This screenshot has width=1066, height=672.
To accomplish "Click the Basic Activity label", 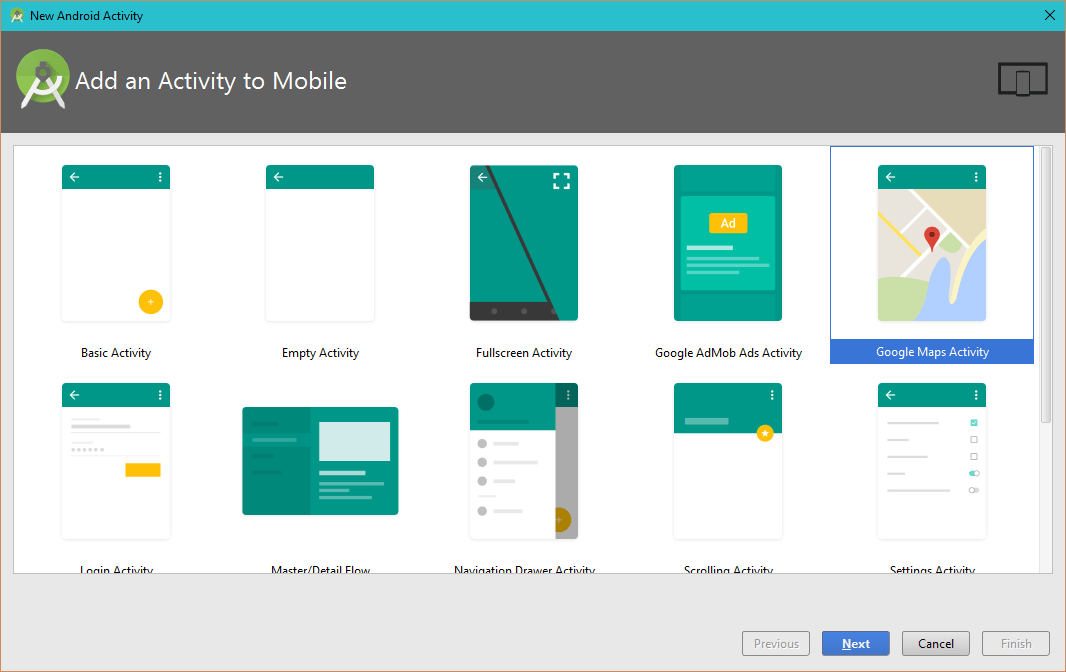I will [x=116, y=352].
